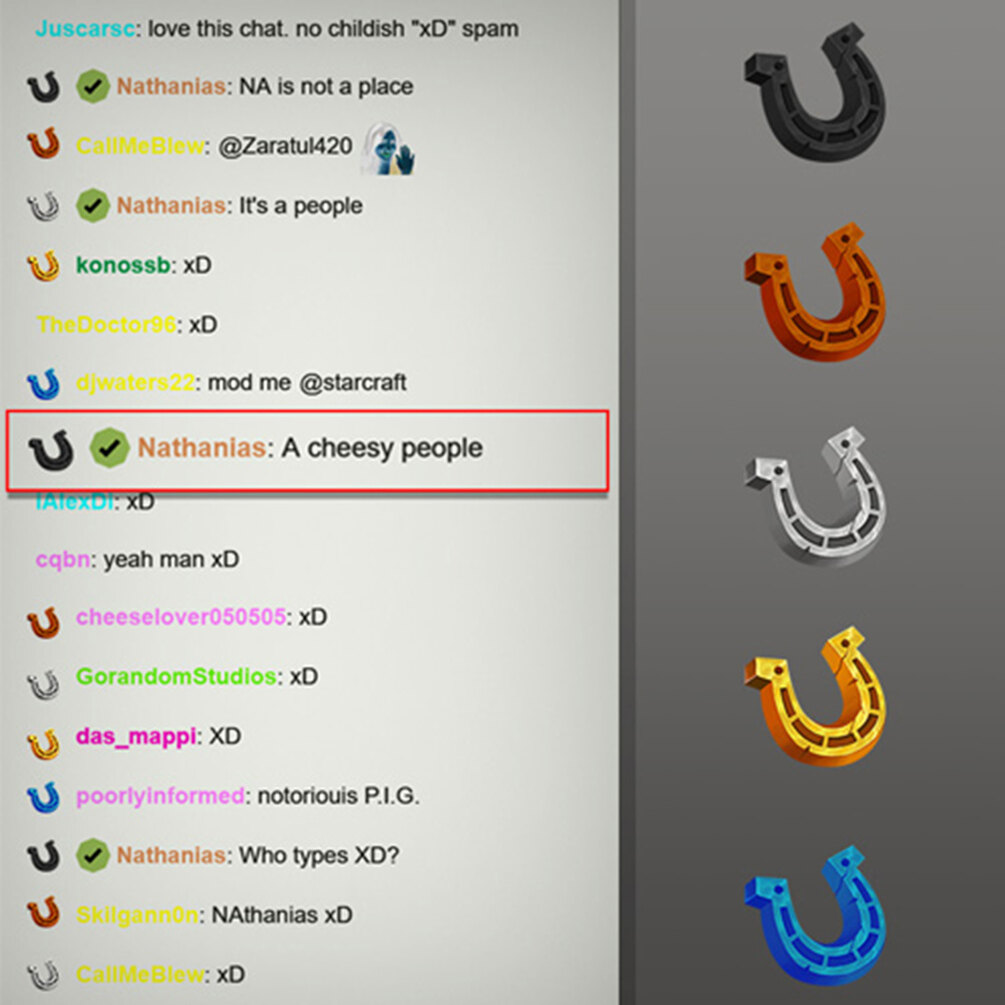The image size is (1005, 1005).
Task: Click the large black horseshoe badge
Action: click(815, 93)
